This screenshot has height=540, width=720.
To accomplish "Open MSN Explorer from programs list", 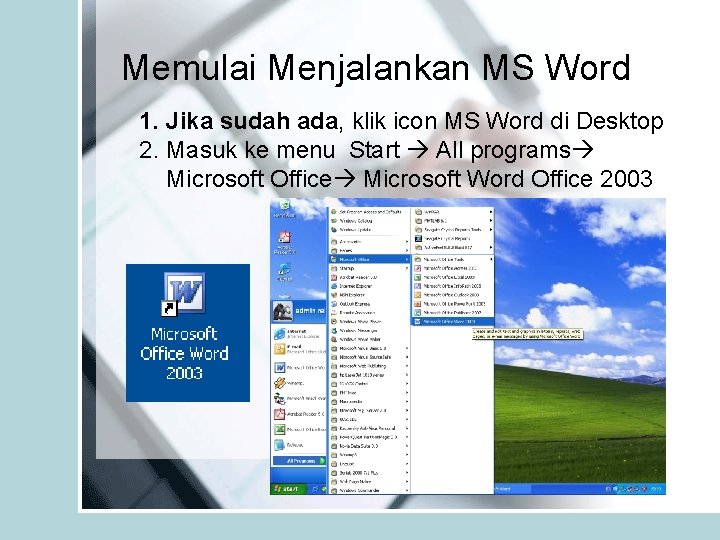I will 369,295.
